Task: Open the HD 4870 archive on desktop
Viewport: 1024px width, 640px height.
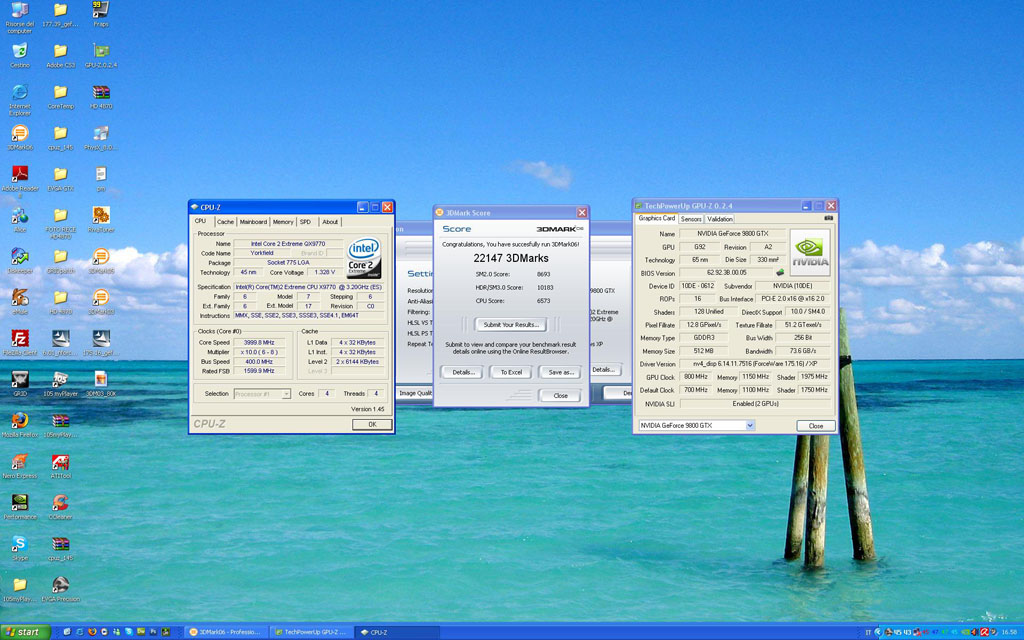Action: click(x=101, y=95)
